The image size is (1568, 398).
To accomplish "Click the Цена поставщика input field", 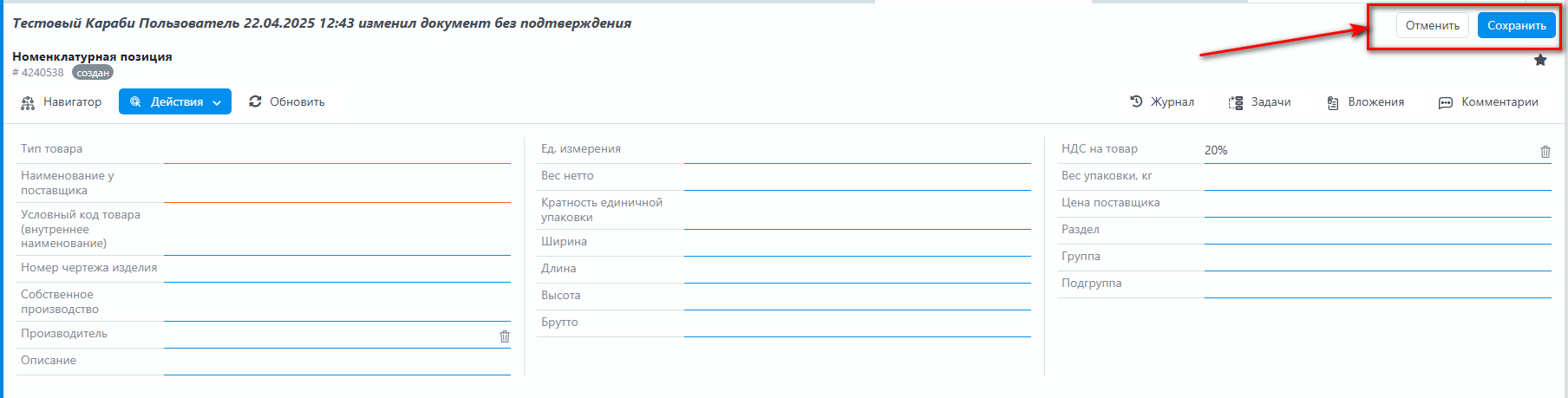I will (x=1377, y=205).
